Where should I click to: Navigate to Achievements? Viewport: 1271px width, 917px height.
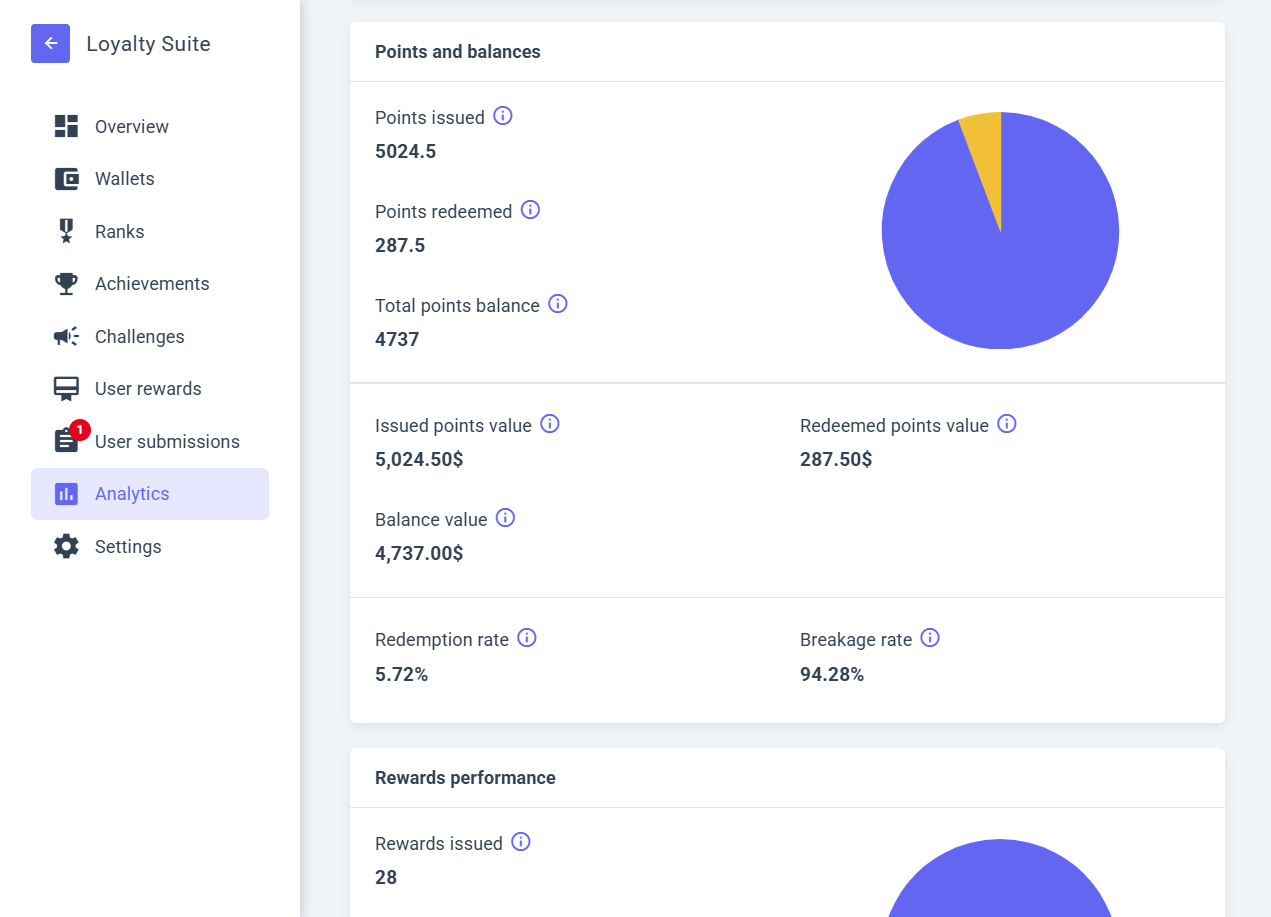(150, 284)
